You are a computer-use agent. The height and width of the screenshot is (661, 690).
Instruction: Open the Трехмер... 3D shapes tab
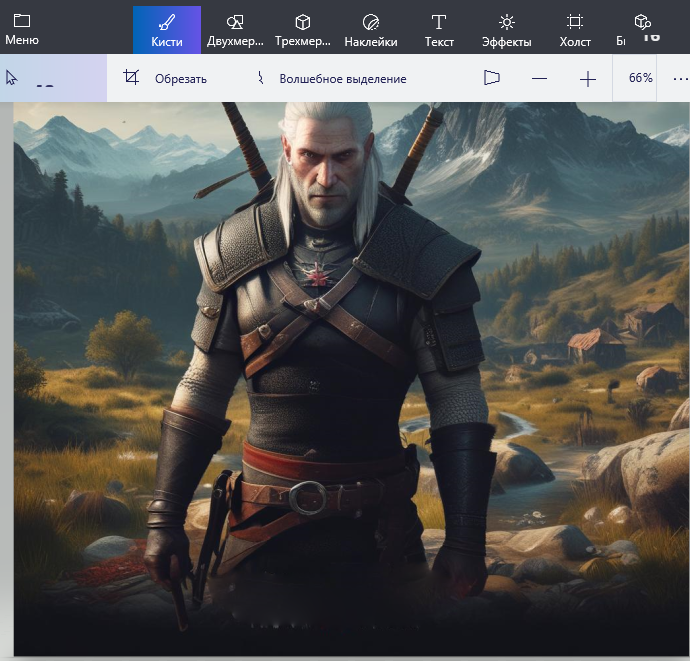(x=303, y=30)
